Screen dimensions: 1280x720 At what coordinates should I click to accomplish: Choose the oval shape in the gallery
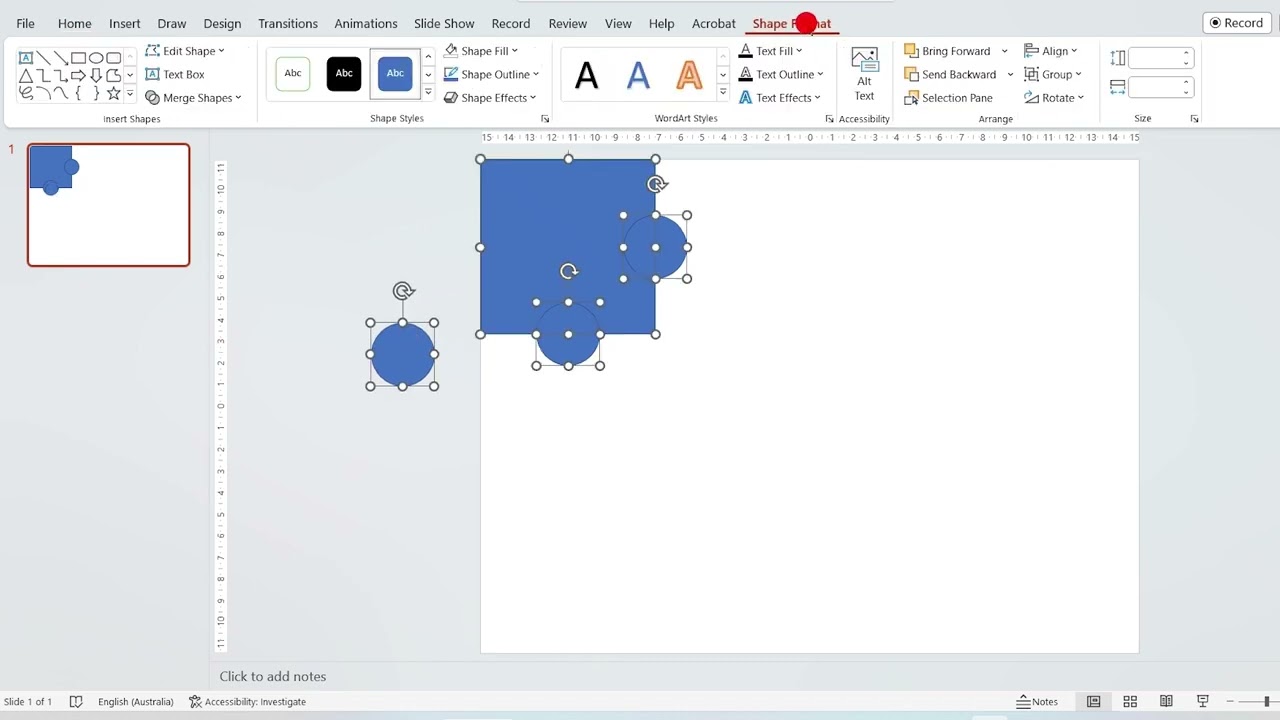[x=96, y=58]
